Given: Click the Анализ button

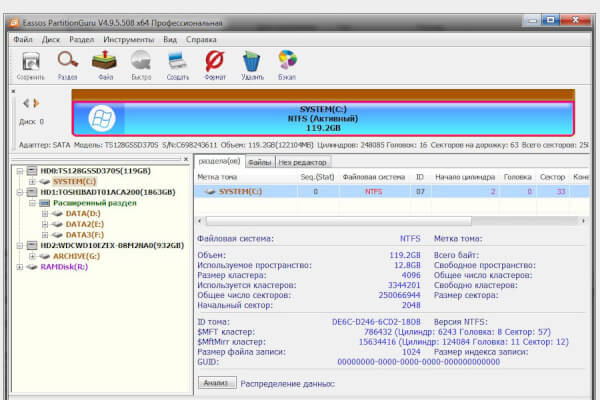Looking at the screenshot, I should pos(217,383).
